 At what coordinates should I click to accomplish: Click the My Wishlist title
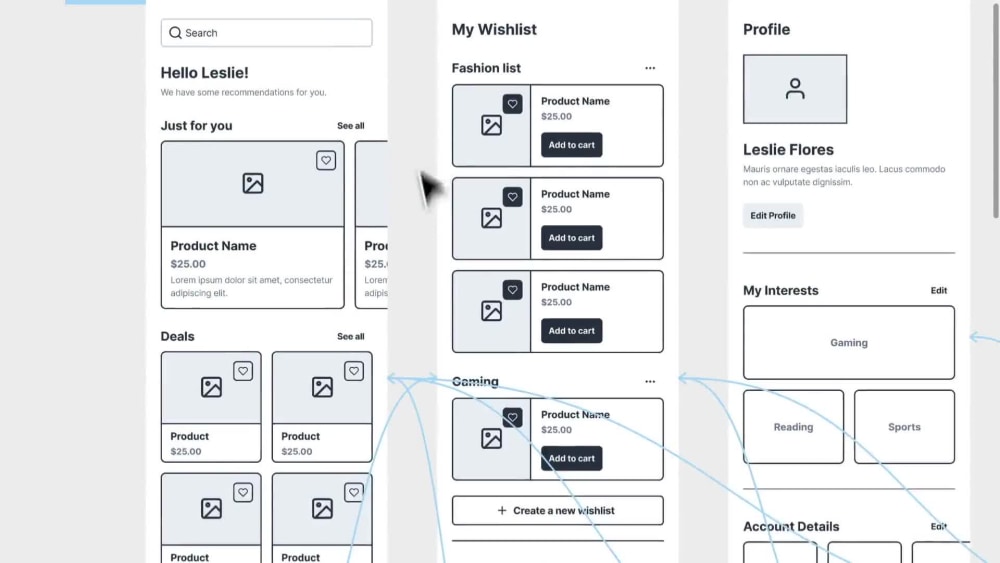click(494, 29)
